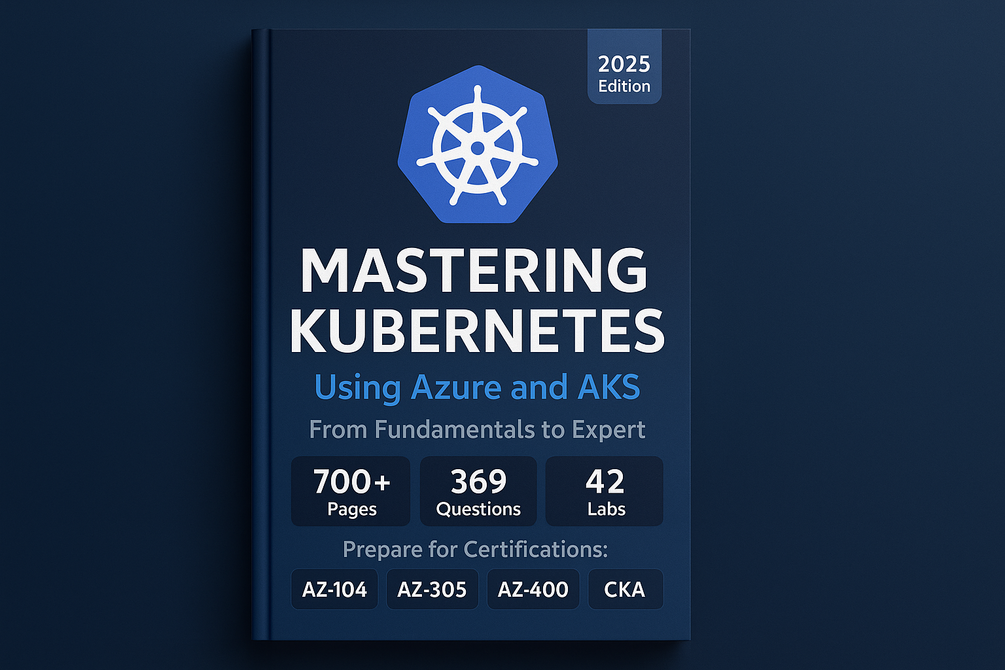This screenshot has height=670, width=1005.
Task: Click the 'Using Azure and AKS' subtitle
Action: tap(478, 387)
